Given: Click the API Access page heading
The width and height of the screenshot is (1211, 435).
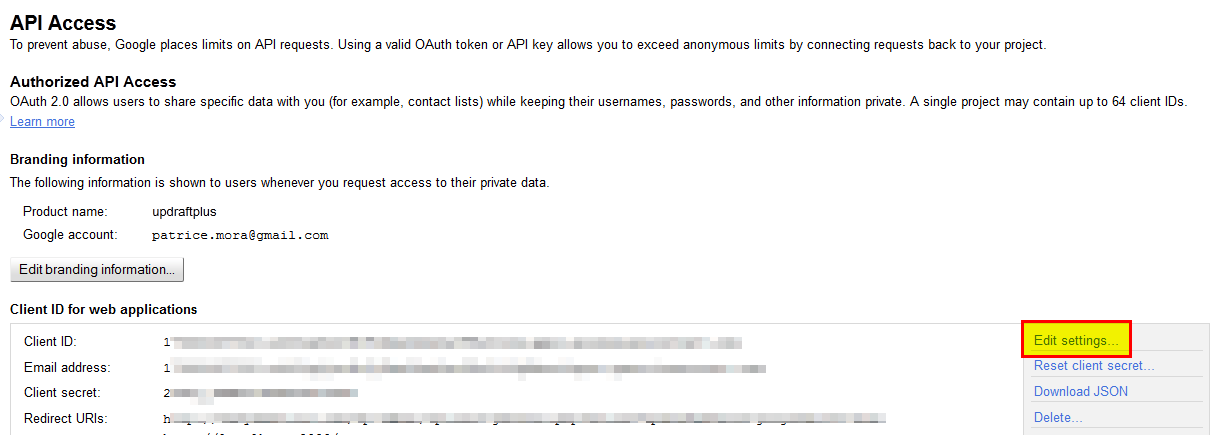Looking at the screenshot, I should click(63, 22).
